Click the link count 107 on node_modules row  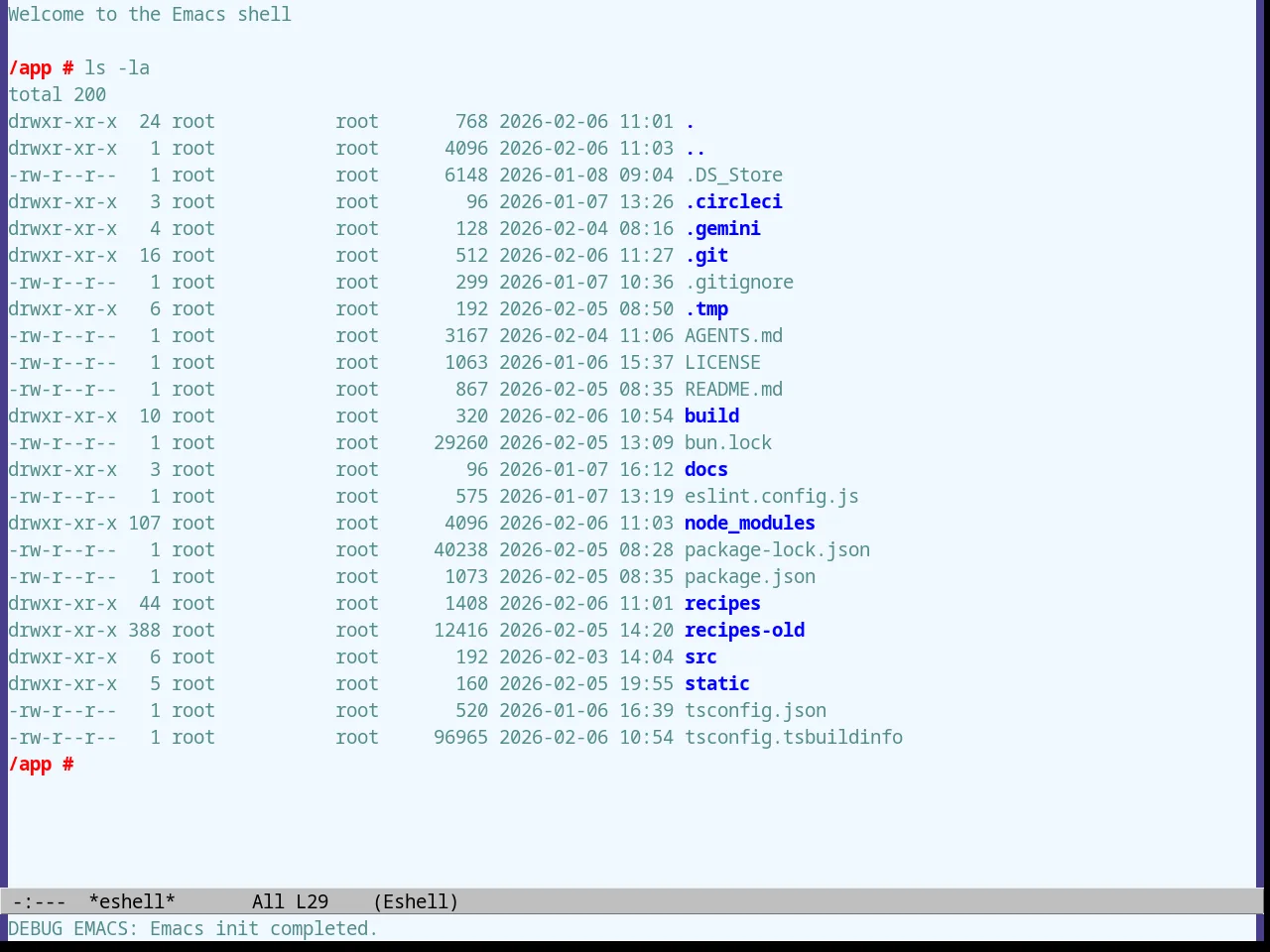[x=144, y=523]
